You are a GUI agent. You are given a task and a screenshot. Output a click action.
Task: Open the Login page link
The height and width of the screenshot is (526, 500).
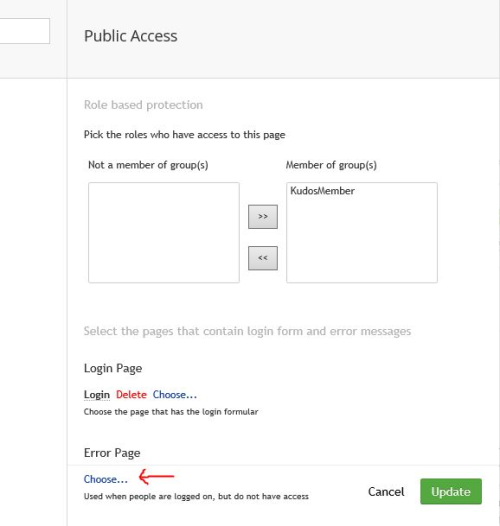97,394
